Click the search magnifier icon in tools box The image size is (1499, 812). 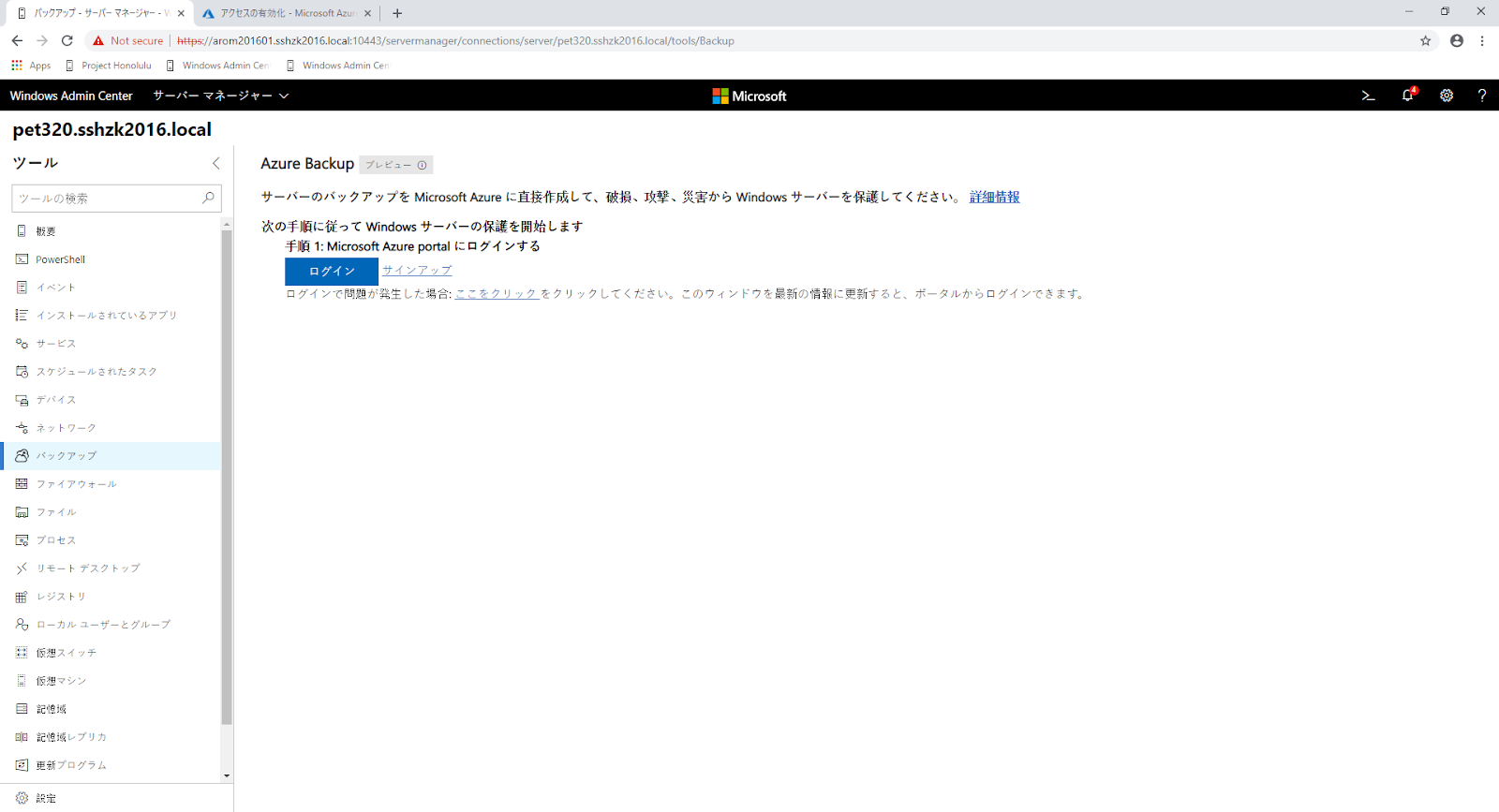[x=208, y=198]
